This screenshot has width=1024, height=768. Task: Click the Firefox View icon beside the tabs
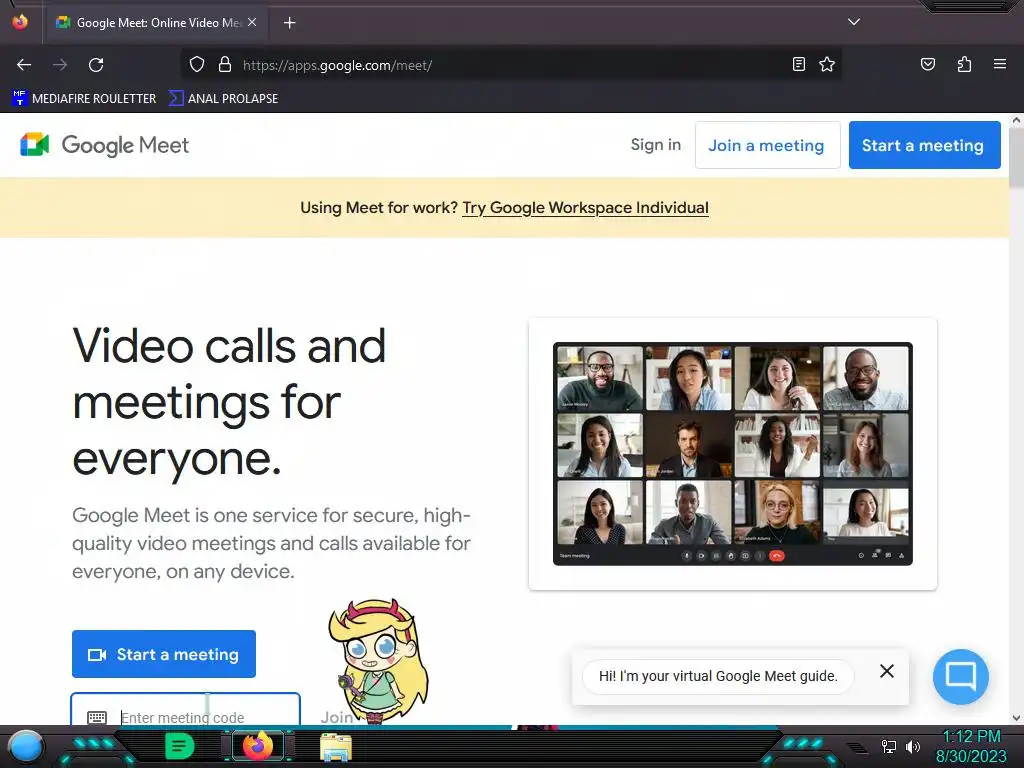pyautogui.click(x=20, y=22)
